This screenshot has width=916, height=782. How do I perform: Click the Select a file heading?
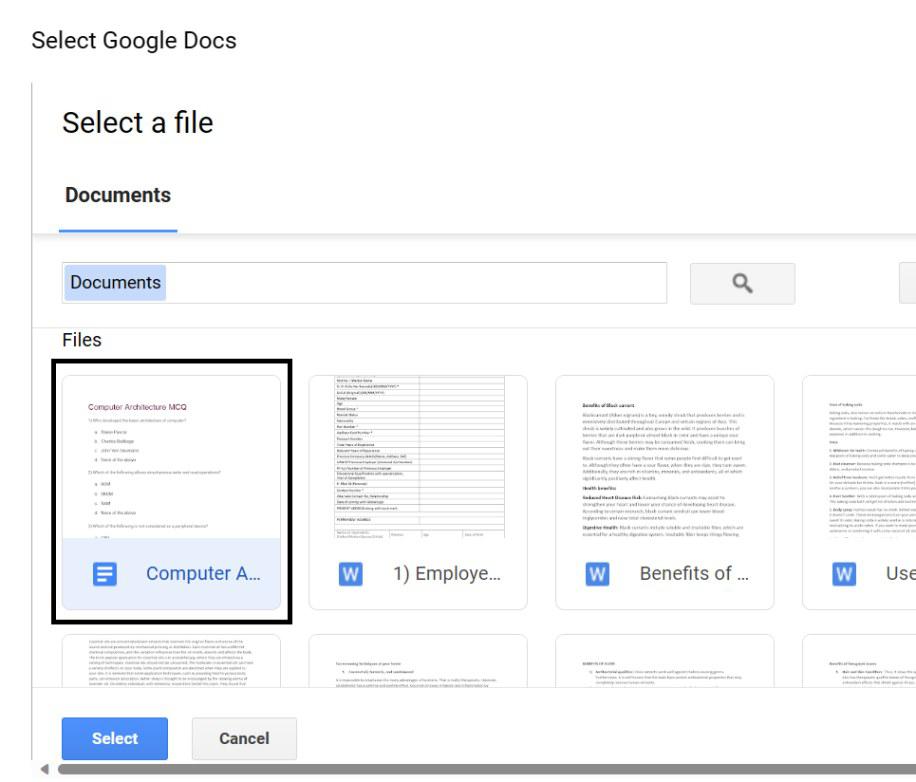138,123
